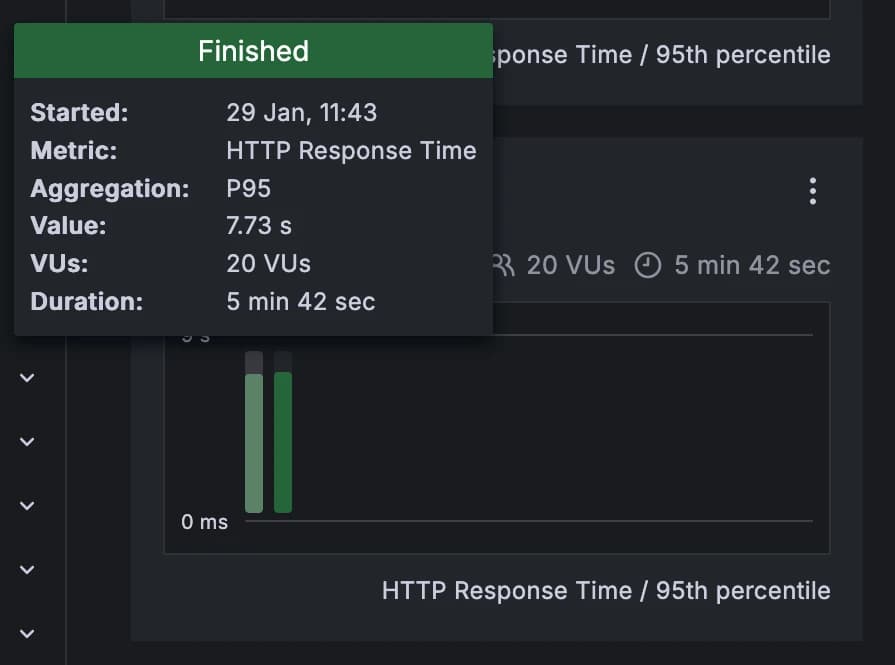Click the HTTP Response Time metric in tooltip
Image resolution: width=895 pixels, height=665 pixels.
(351, 150)
